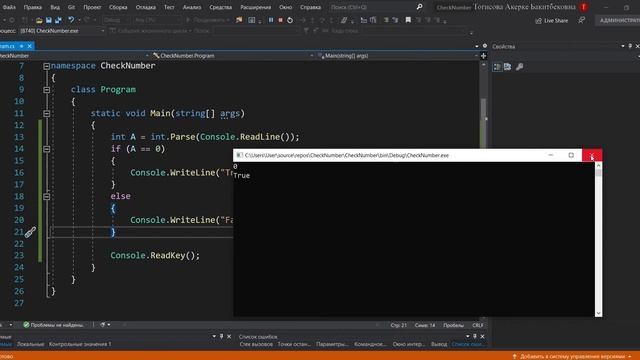
Task: Switch to the Локальные tab
Action: (x=30, y=344)
